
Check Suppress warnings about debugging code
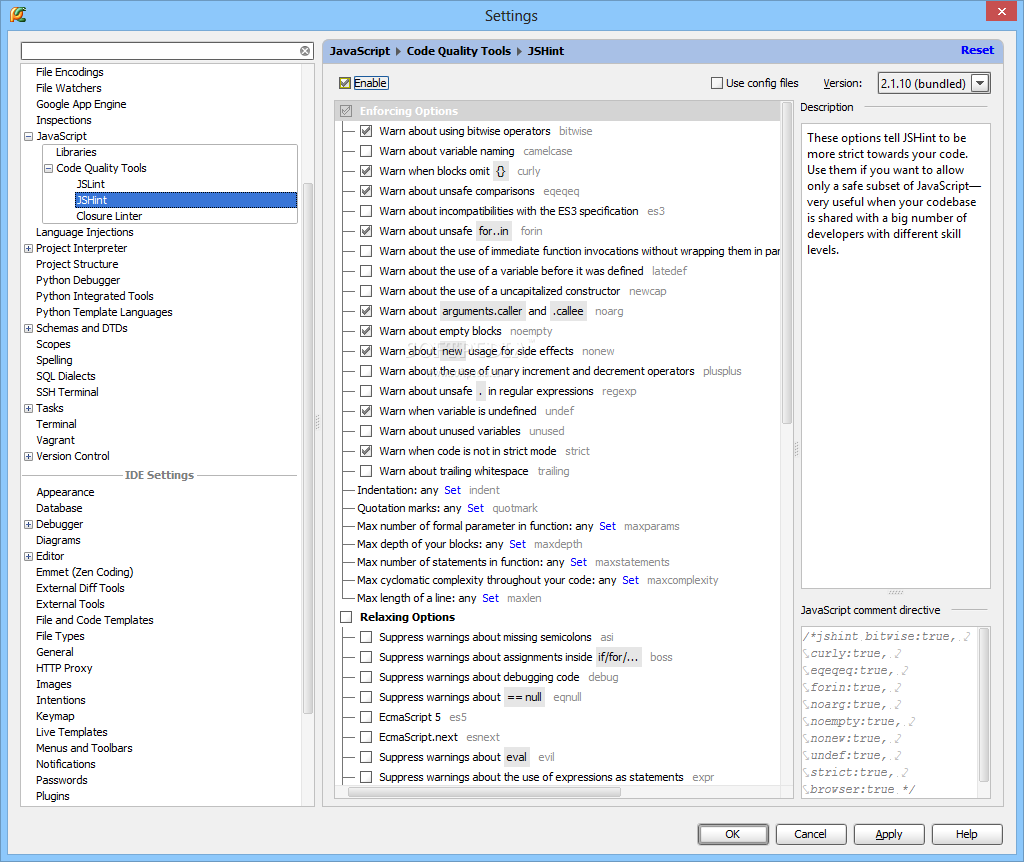coord(366,677)
